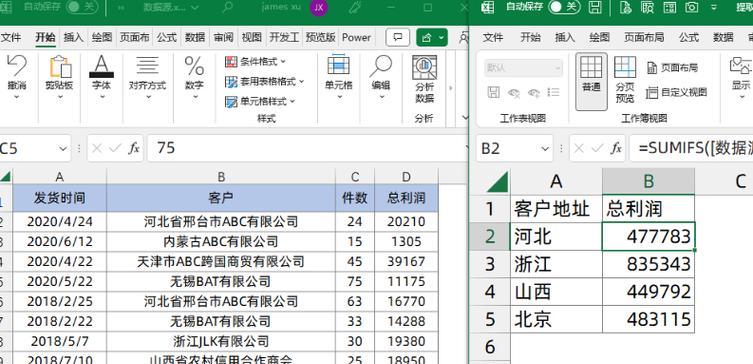
Task: Open File (文件) tab in left window
Action: (x=11, y=37)
